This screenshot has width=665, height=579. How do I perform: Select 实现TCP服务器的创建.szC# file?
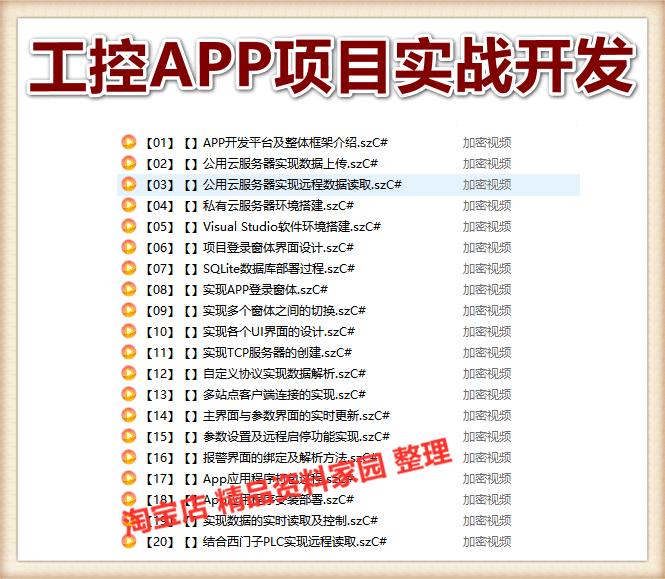pos(277,352)
